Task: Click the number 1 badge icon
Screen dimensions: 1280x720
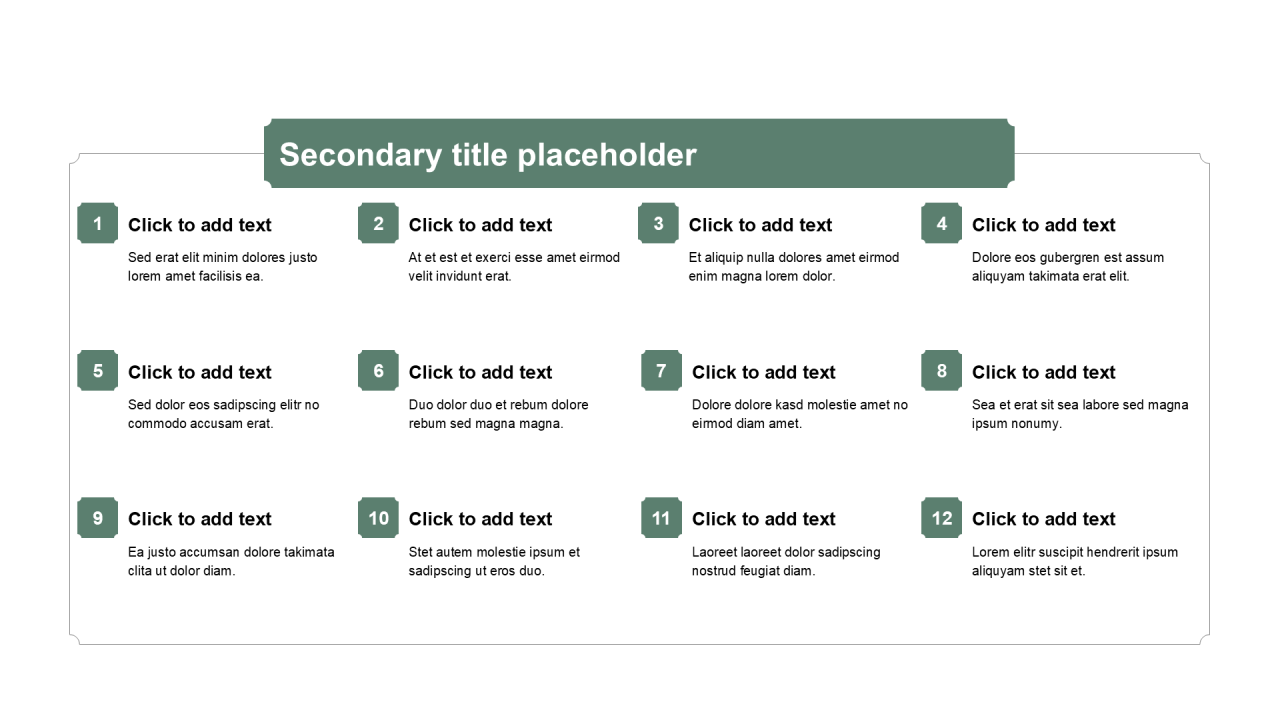Action: (x=97, y=223)
